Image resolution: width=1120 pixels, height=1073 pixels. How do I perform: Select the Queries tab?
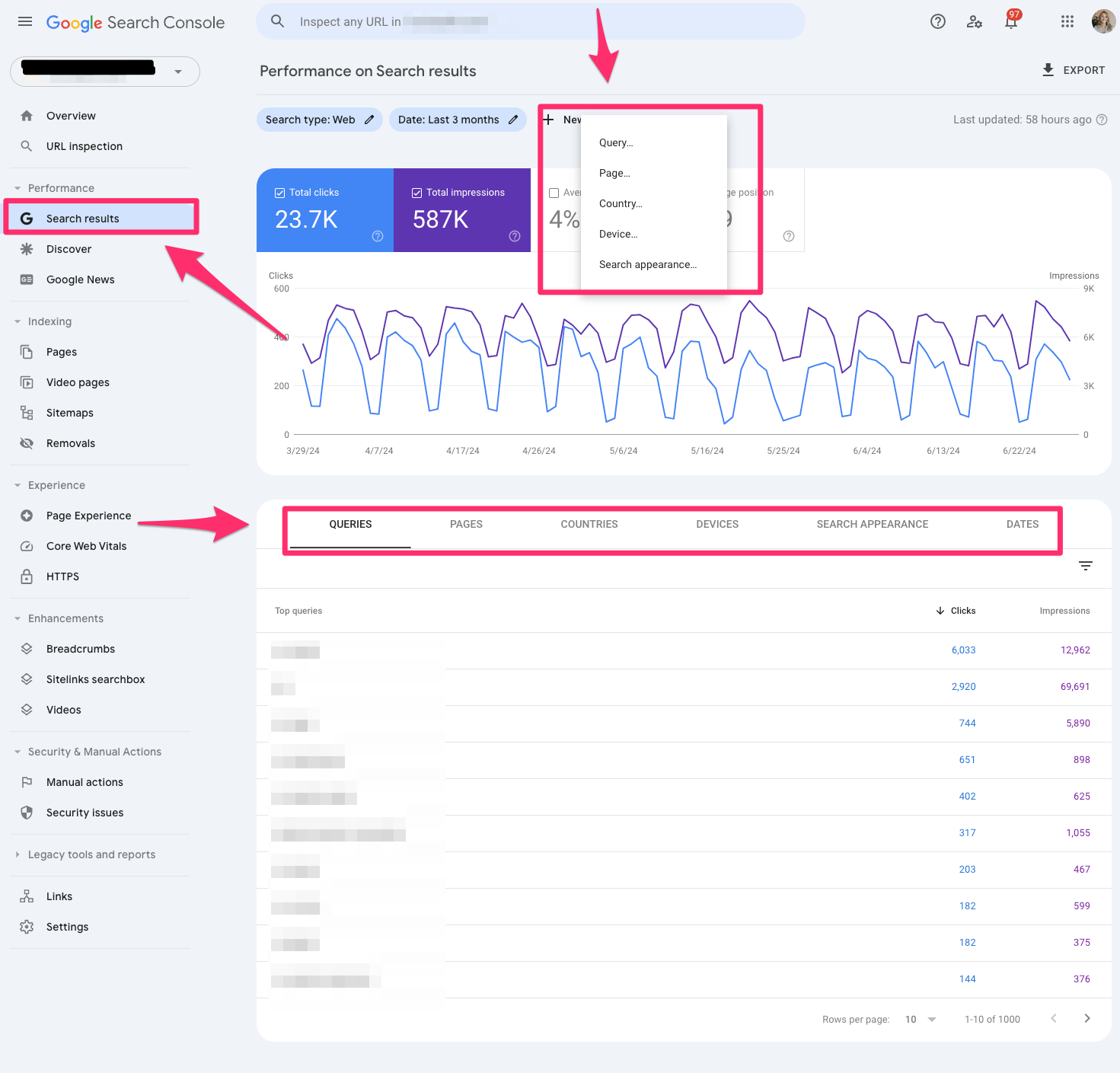[350, 524]
